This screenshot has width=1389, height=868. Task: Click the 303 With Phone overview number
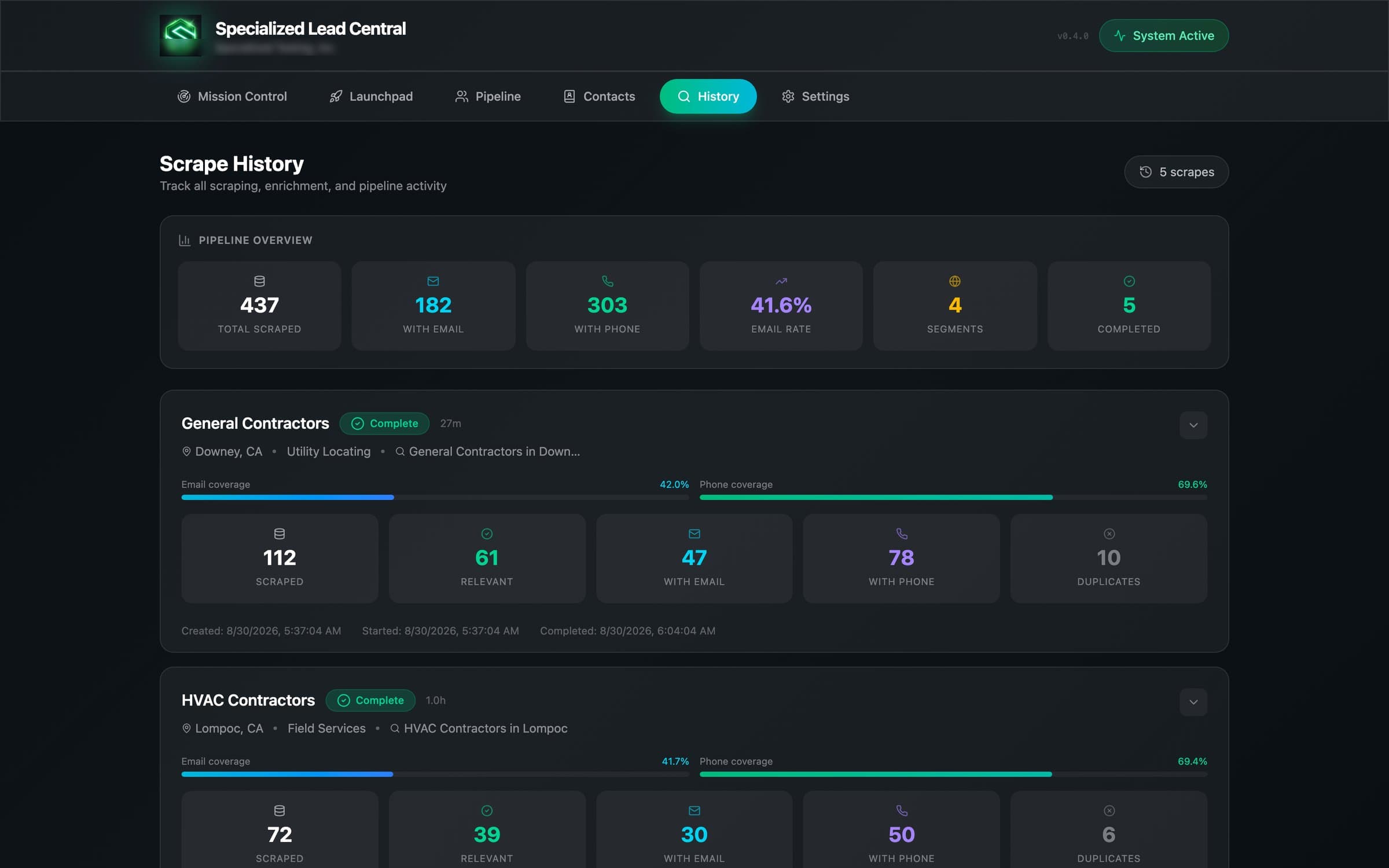coord(607,306)
